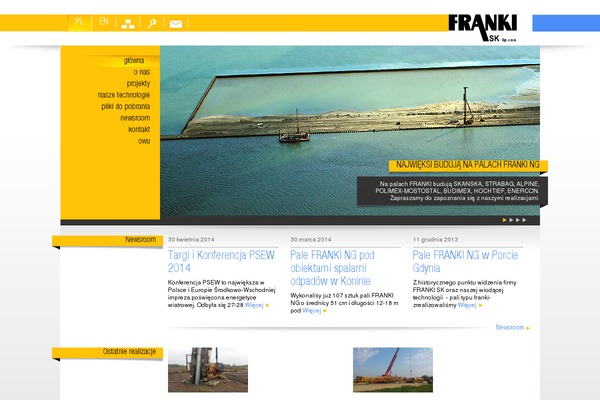Viewport: 600px width, 400px height.
Task: Click the FRANKI SK logo
Action: 483,28
